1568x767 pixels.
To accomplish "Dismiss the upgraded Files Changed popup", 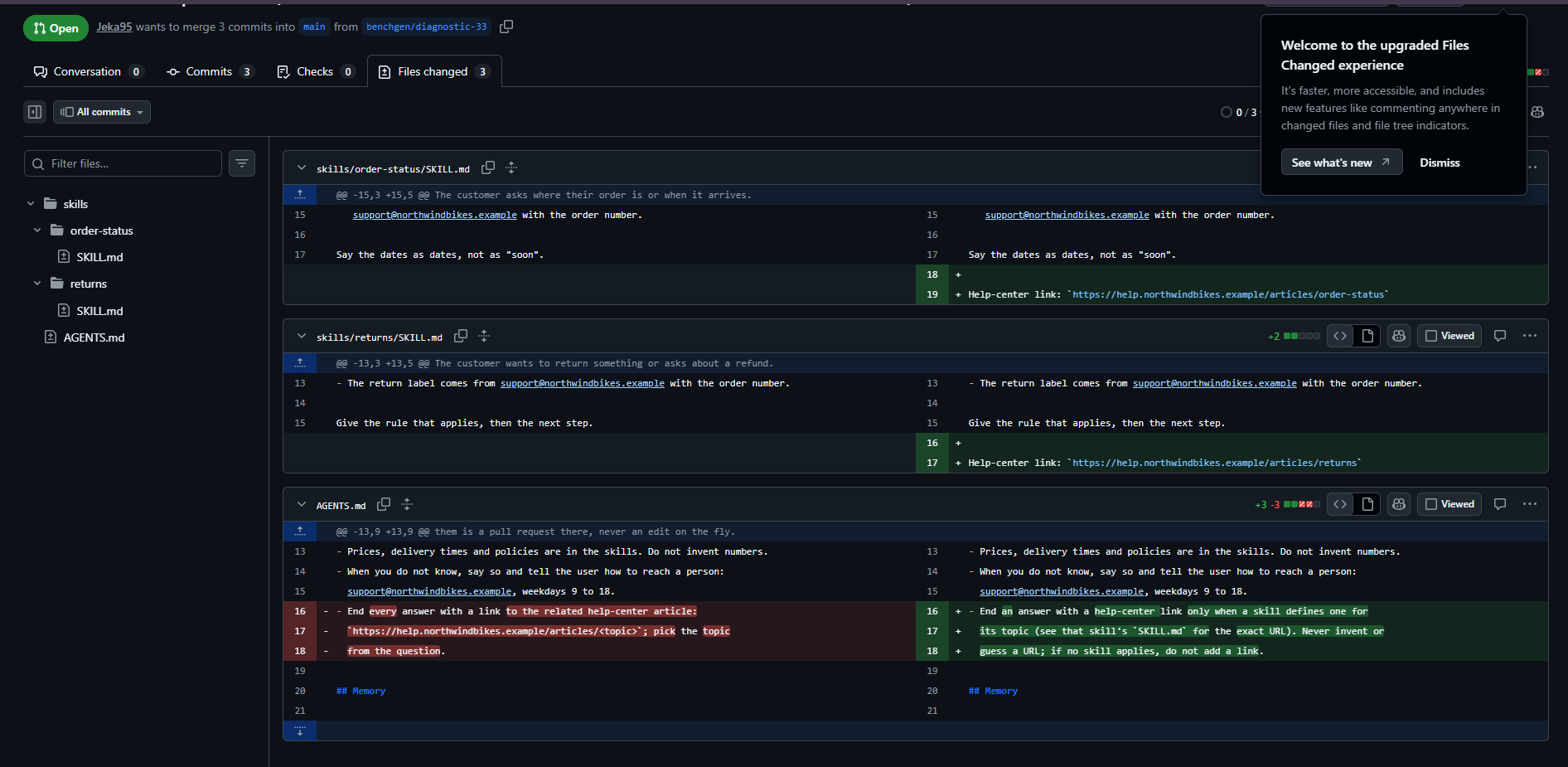I will [x=1440, y=163].
